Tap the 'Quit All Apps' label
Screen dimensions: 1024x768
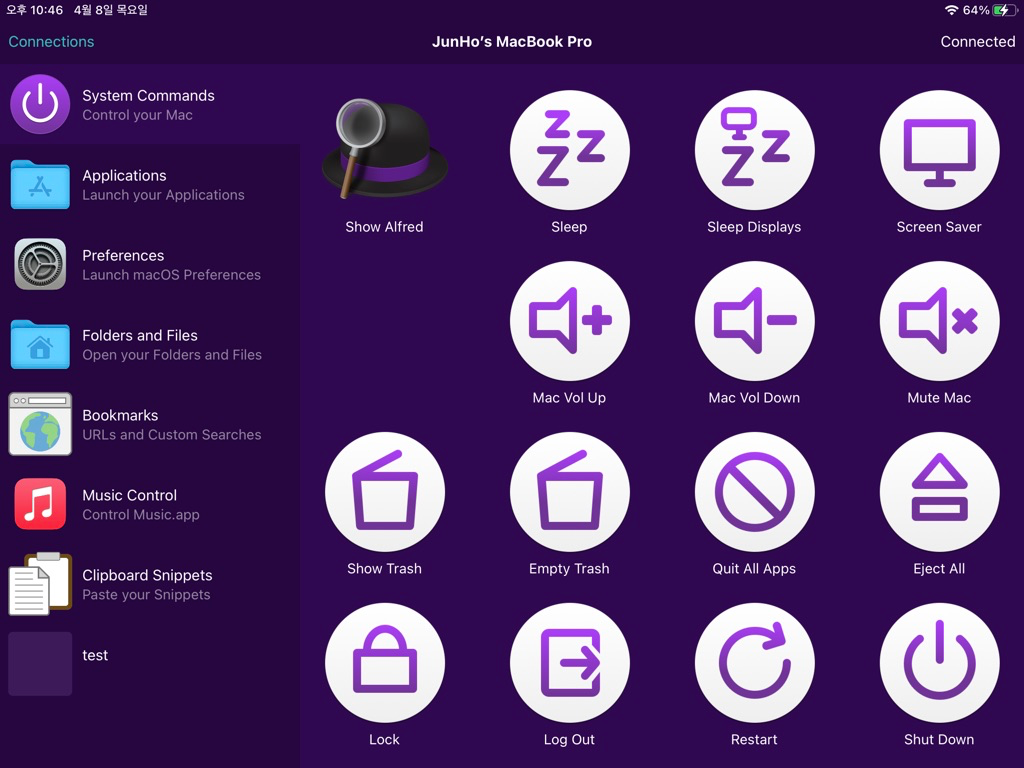(x=754, y=569)
